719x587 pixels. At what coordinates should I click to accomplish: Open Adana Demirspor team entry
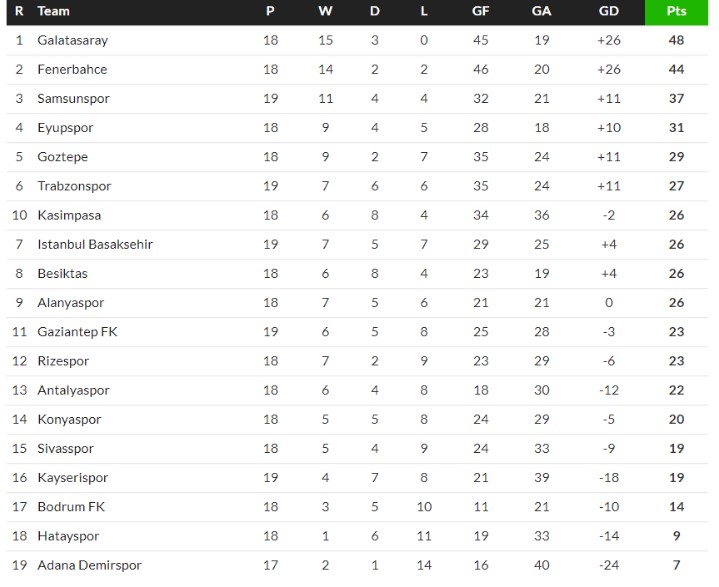89,565
